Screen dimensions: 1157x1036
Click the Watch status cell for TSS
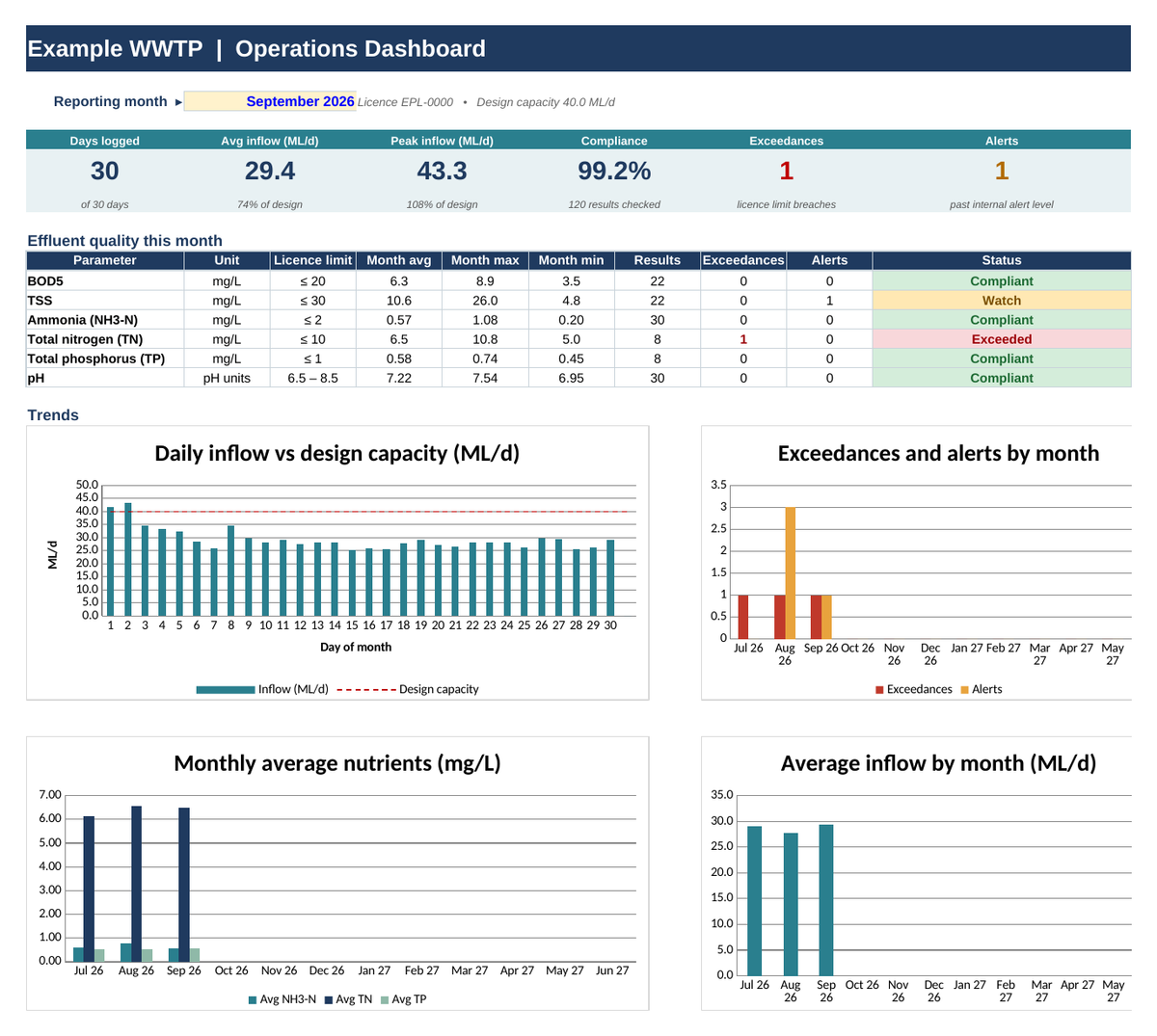point(1002,301)
